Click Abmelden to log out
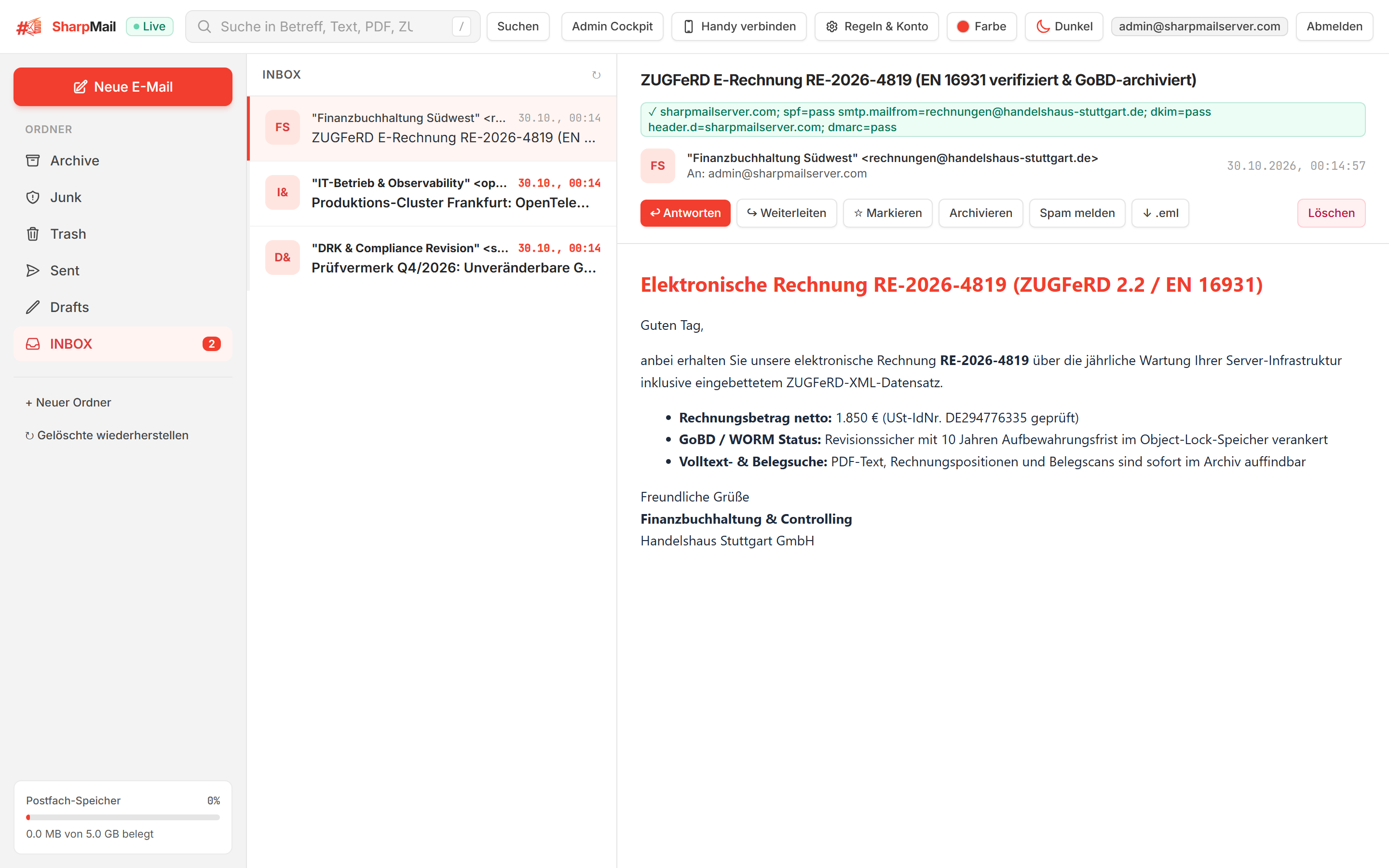The width and height of the screenshot is (1389, 868). [1335, 27]
